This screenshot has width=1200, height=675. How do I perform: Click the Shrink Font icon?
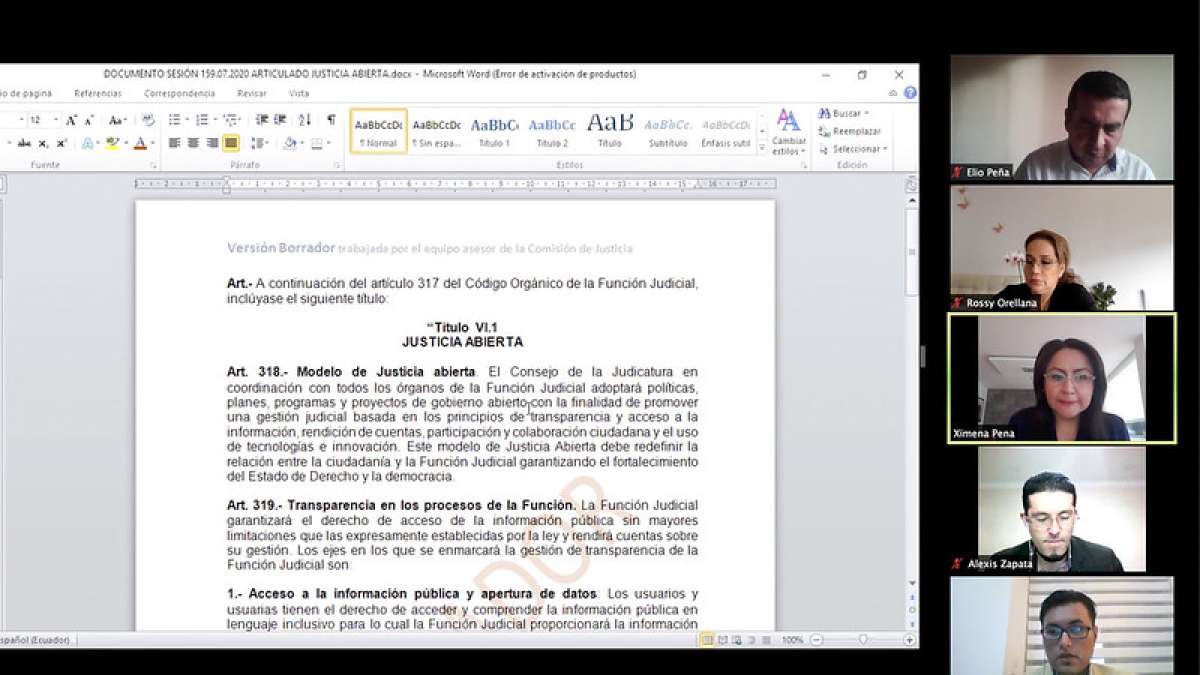[89, 120]
